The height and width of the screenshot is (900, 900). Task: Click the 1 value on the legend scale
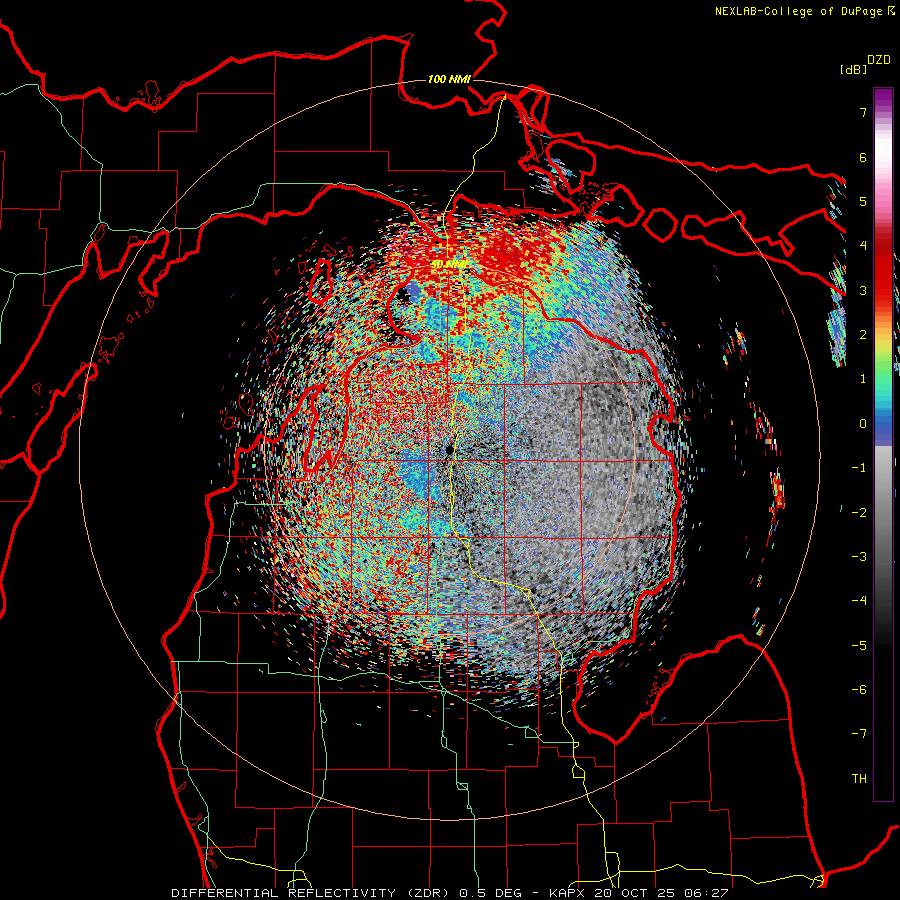click(863, 379)
